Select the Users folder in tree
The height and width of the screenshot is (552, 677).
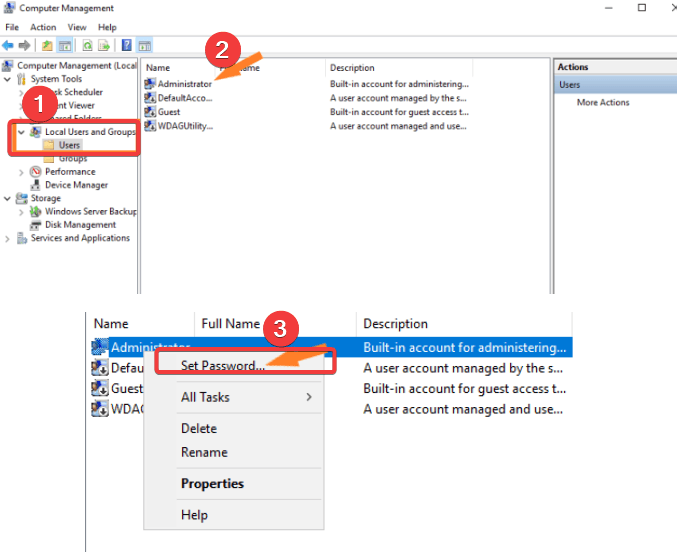pos(68,145)
